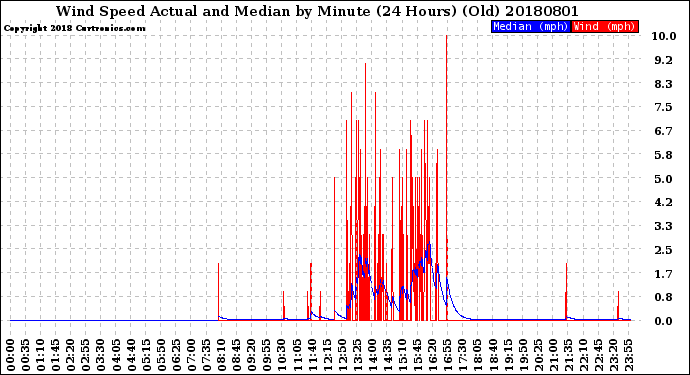
Task: Click the 06:25 time axis label
Action: tap(176, 355)
